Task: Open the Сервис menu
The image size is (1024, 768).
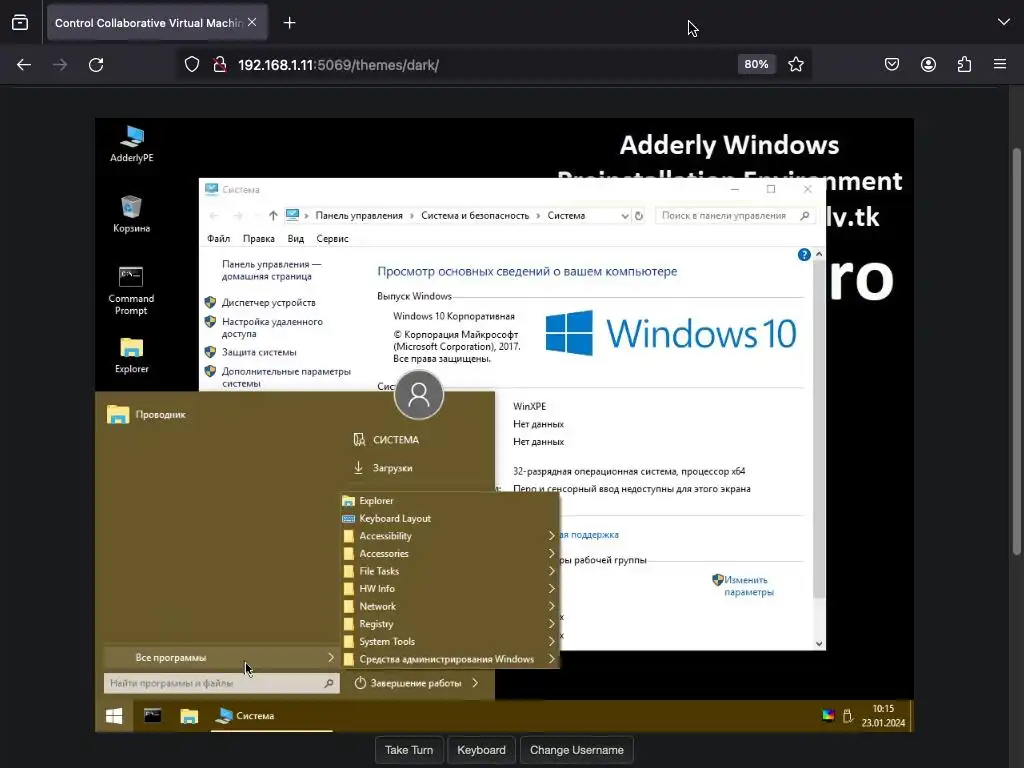Action: (x=332, y=239)
